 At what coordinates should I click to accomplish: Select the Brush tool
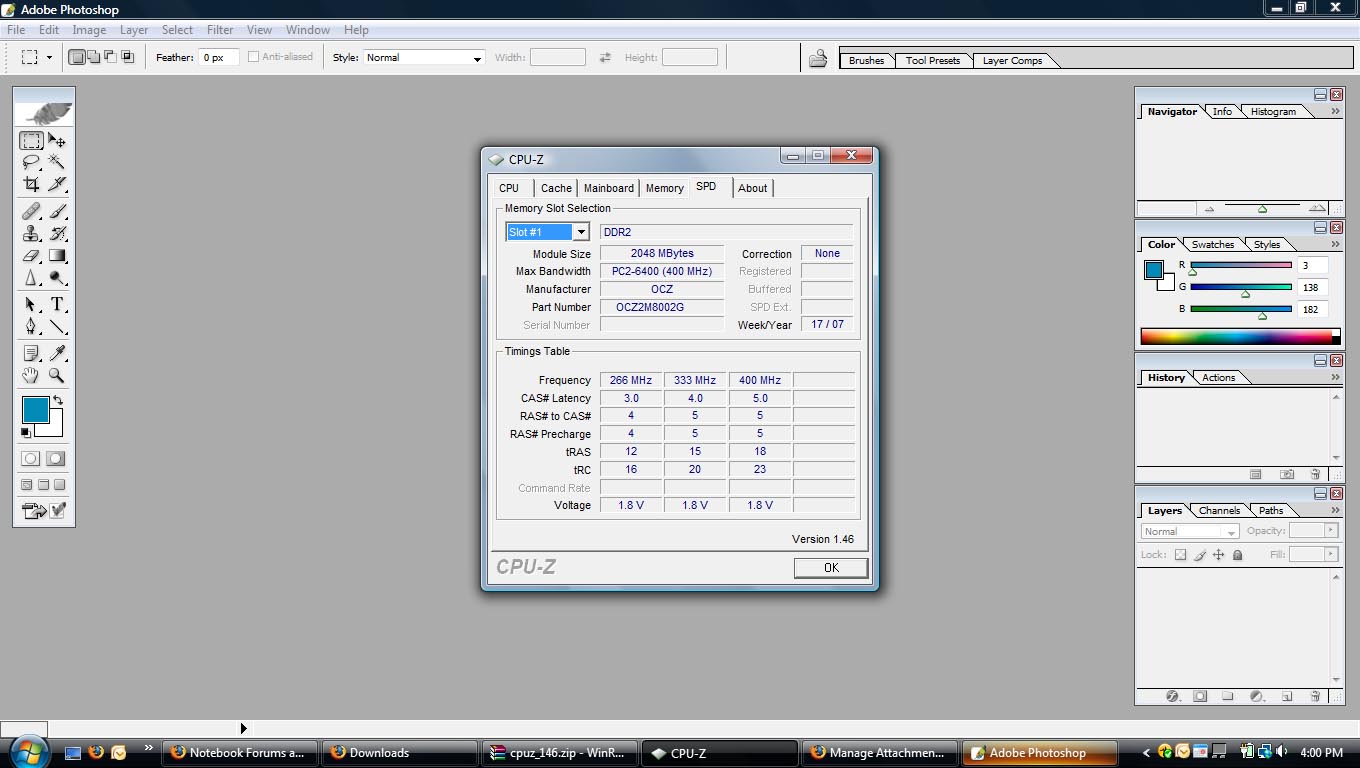[x=57, y=211]
